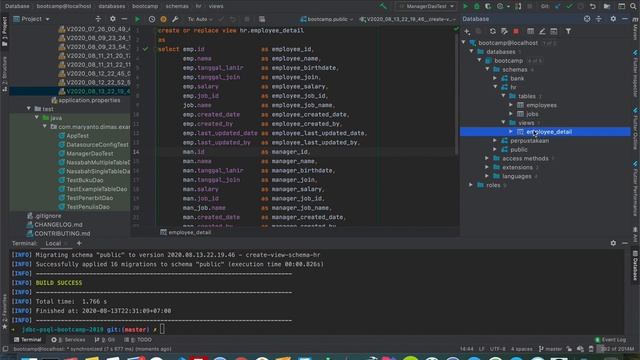Click edit source pencil icon
Viewport: 640px width, 360px height.
click(x=542, y=31)
